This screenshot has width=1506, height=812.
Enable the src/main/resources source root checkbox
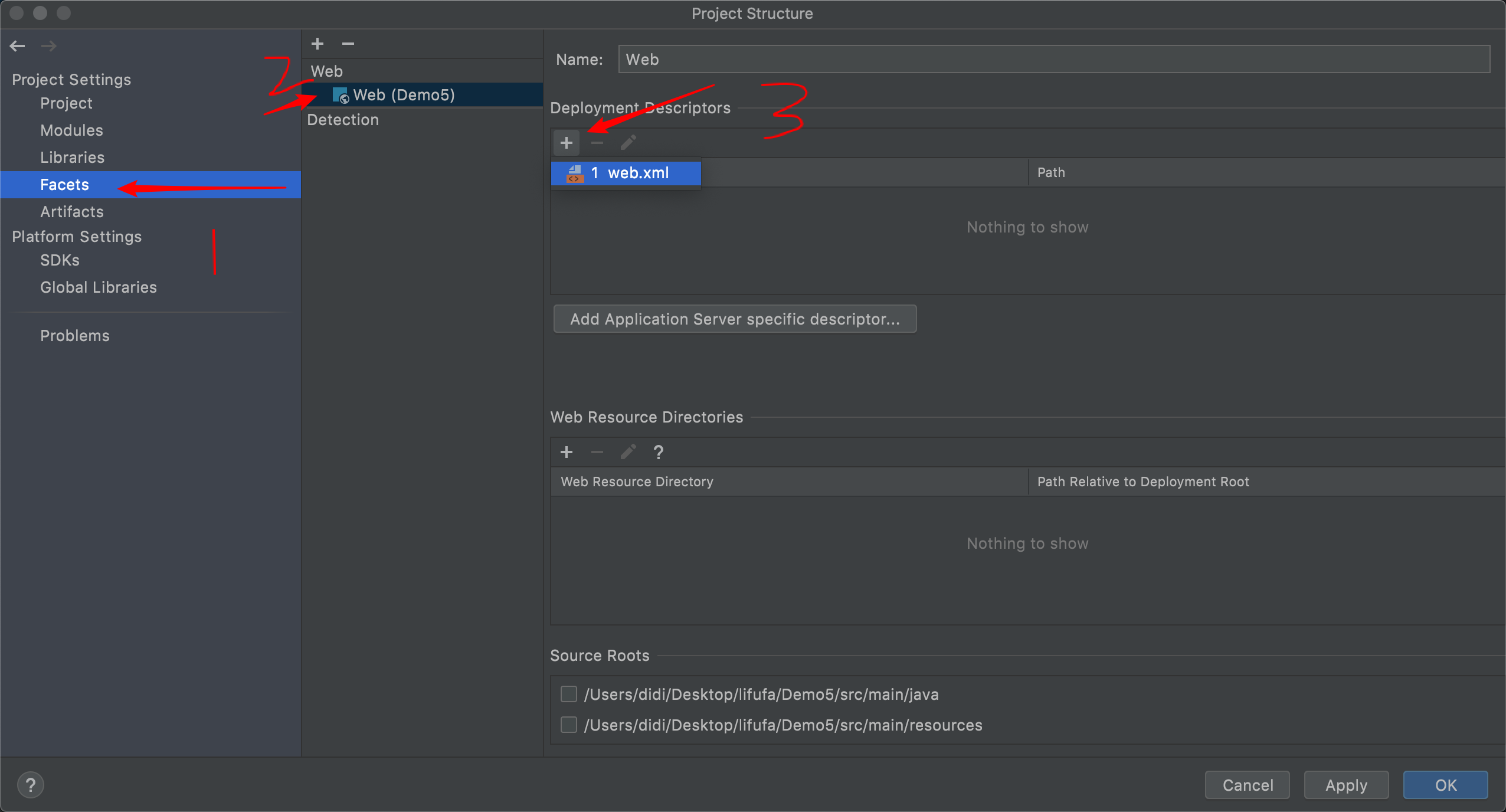pos(569,725)
